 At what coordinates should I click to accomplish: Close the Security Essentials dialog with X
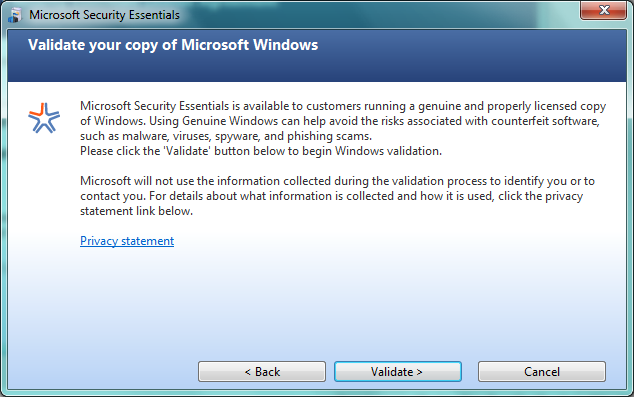(x=603, y=10)
